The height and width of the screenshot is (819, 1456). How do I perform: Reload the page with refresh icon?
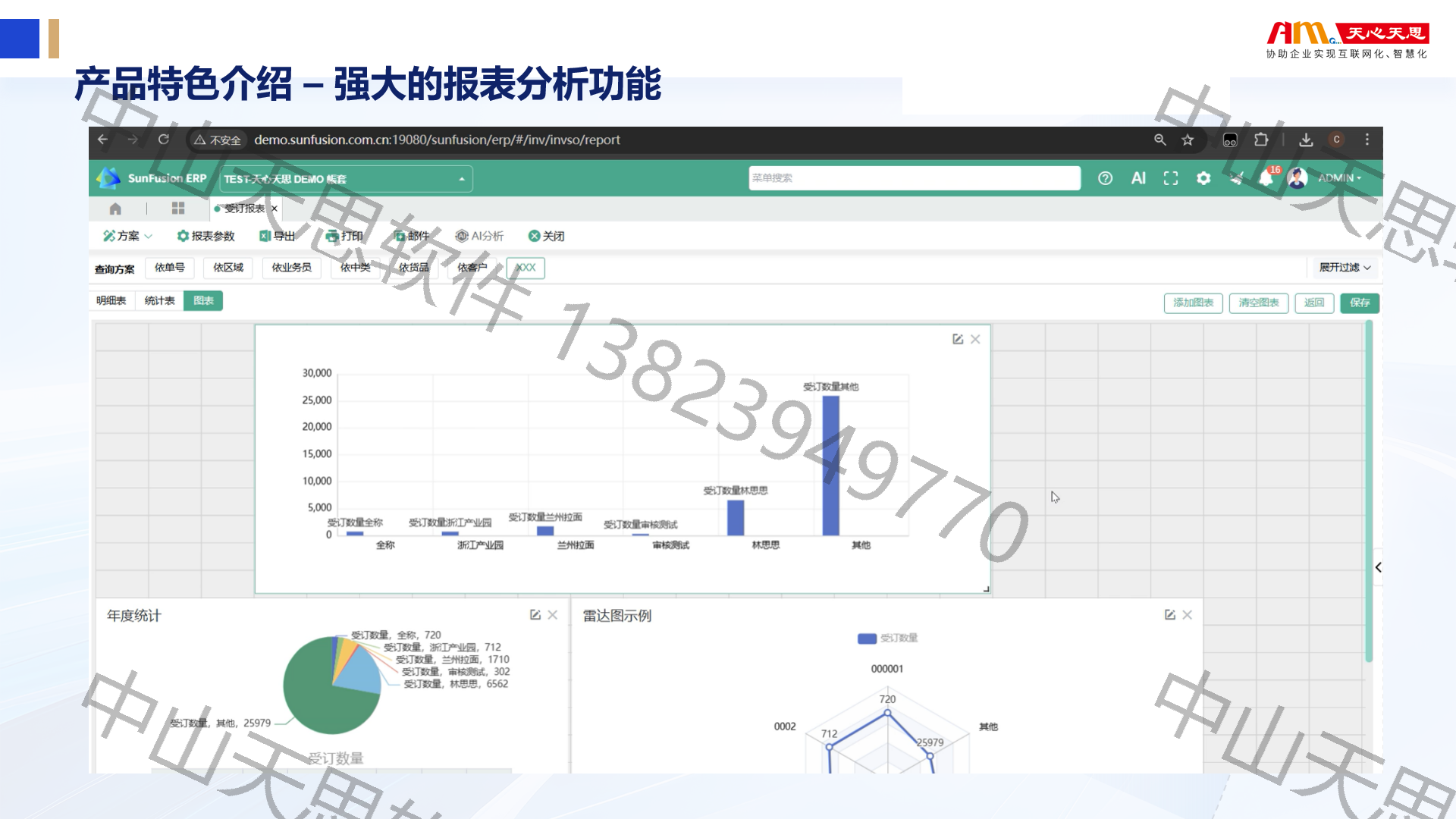pos(163,140)
